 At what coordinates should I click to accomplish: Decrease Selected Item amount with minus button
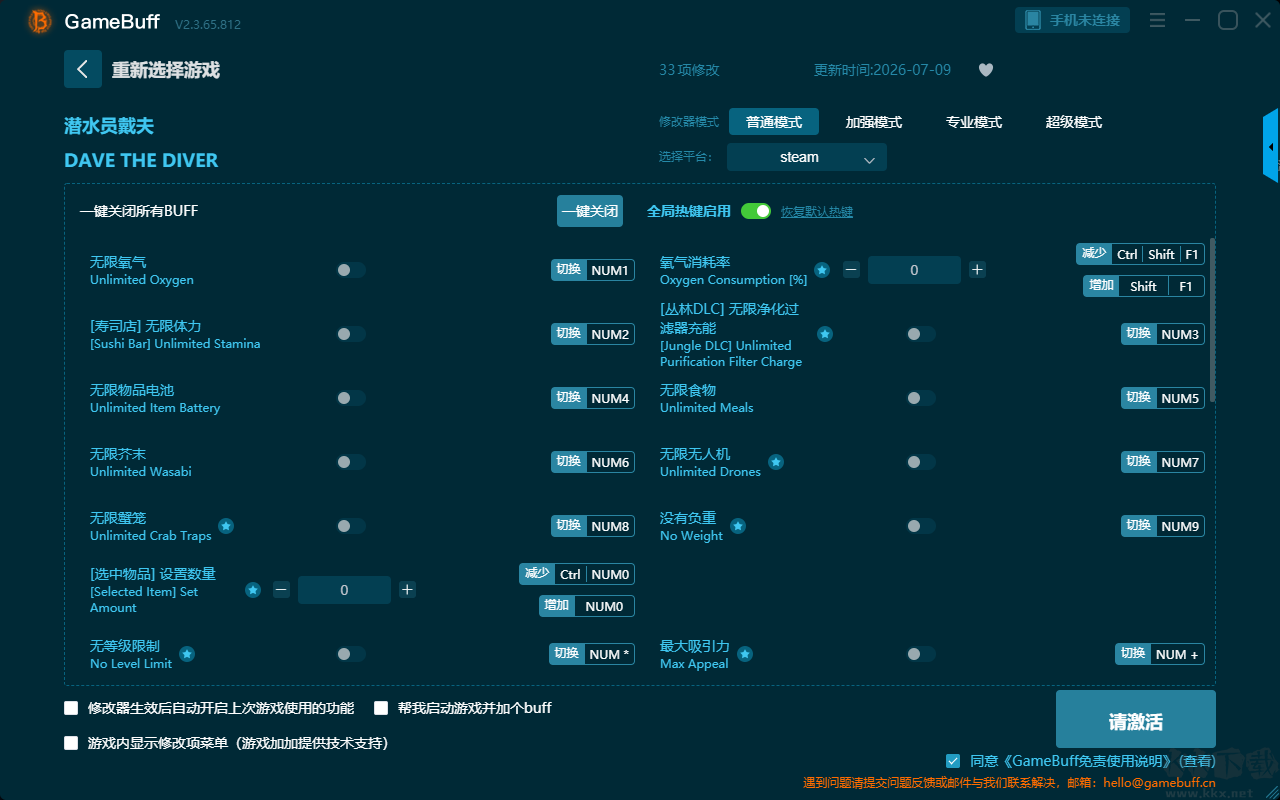pos(281,590)
